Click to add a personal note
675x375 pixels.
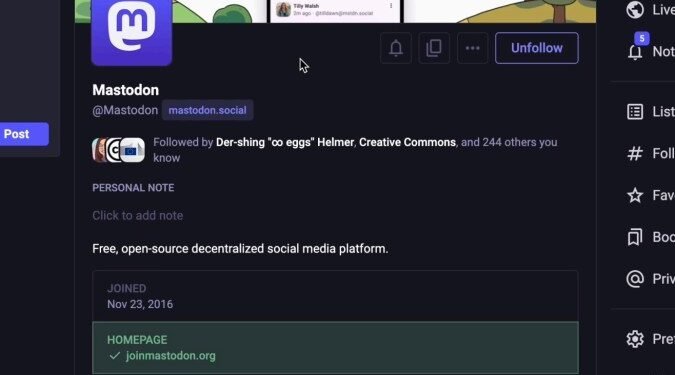pyautogui.click(x=137, y=215)
